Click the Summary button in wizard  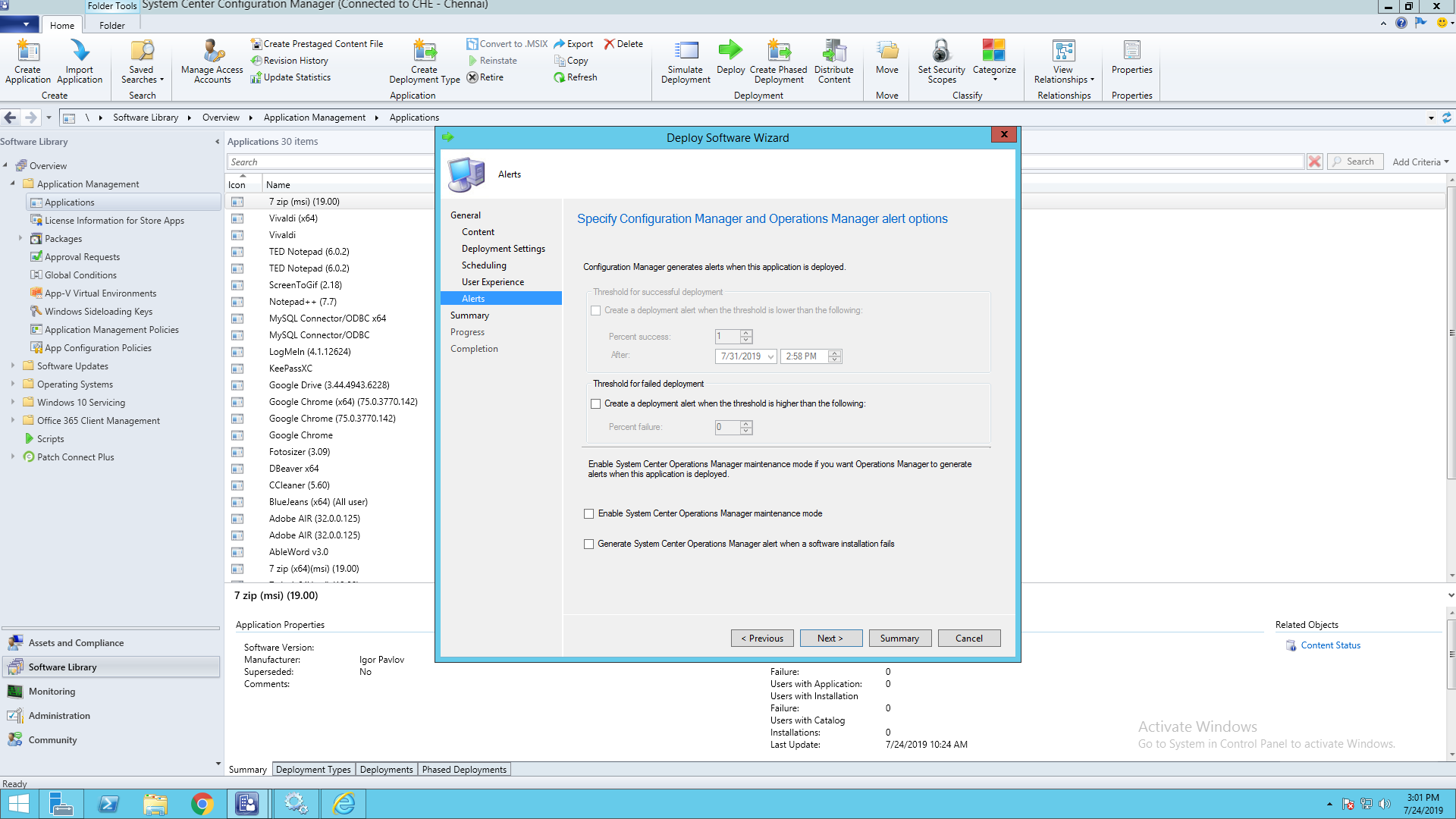[899, 638]
